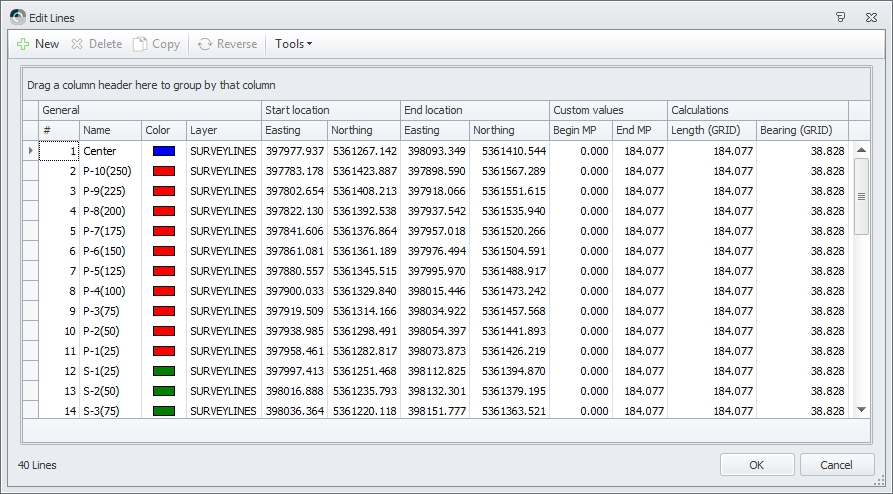Click the Bearing (GRID) column header

tap(801, 130)
